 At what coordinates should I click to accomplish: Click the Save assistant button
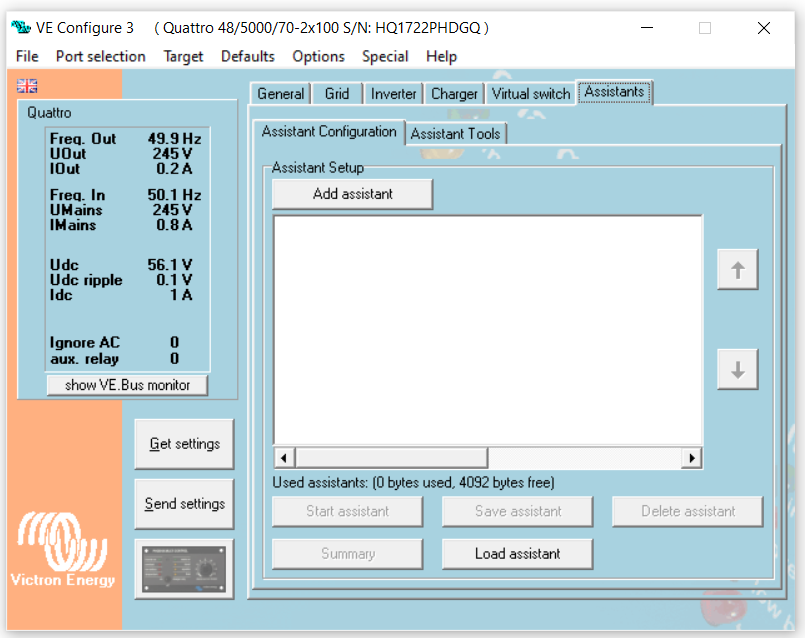click(518, 511)
